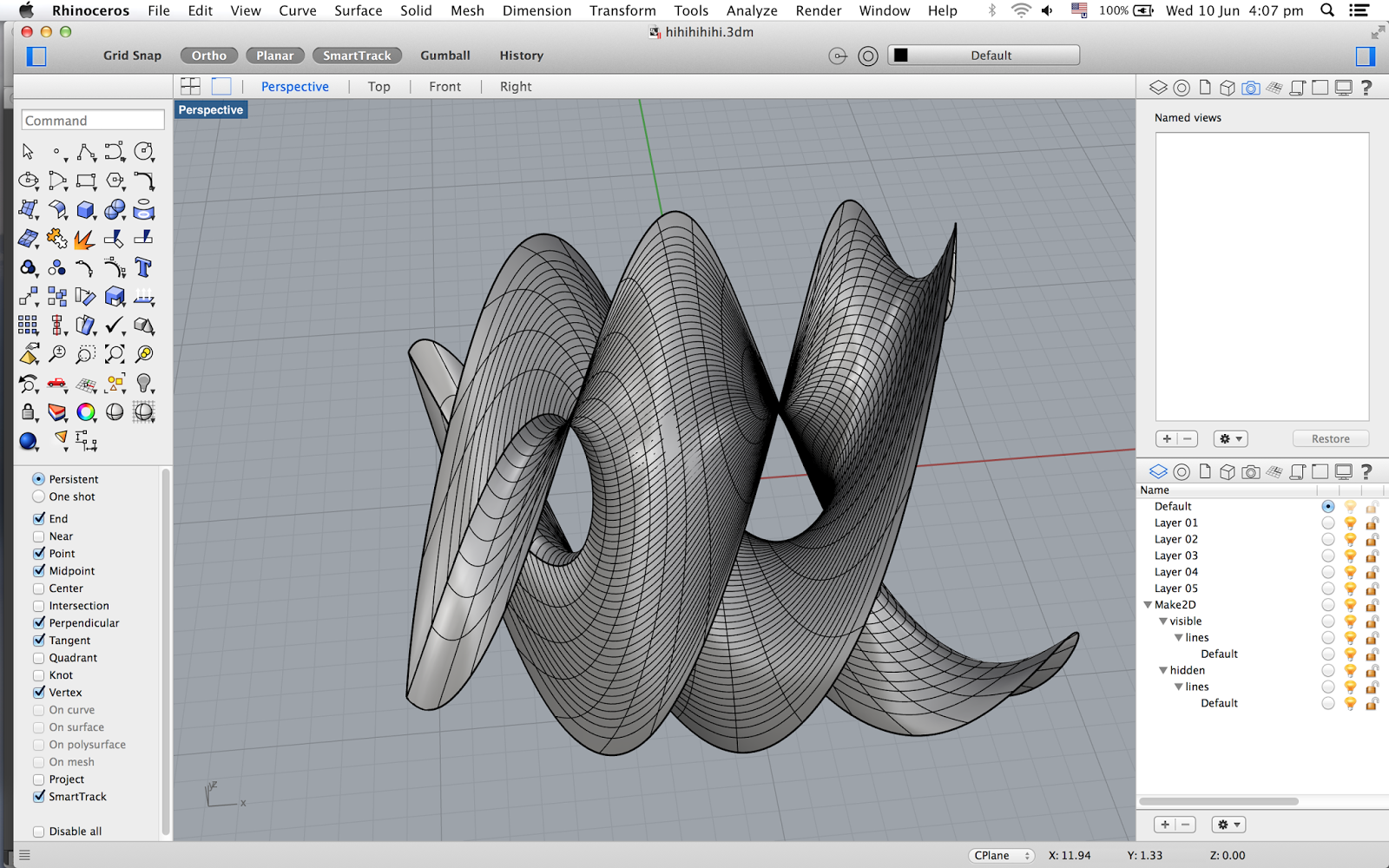Screen dimensions: 1389x868
Task: Select the Explode tool
Action: (84, 240)
